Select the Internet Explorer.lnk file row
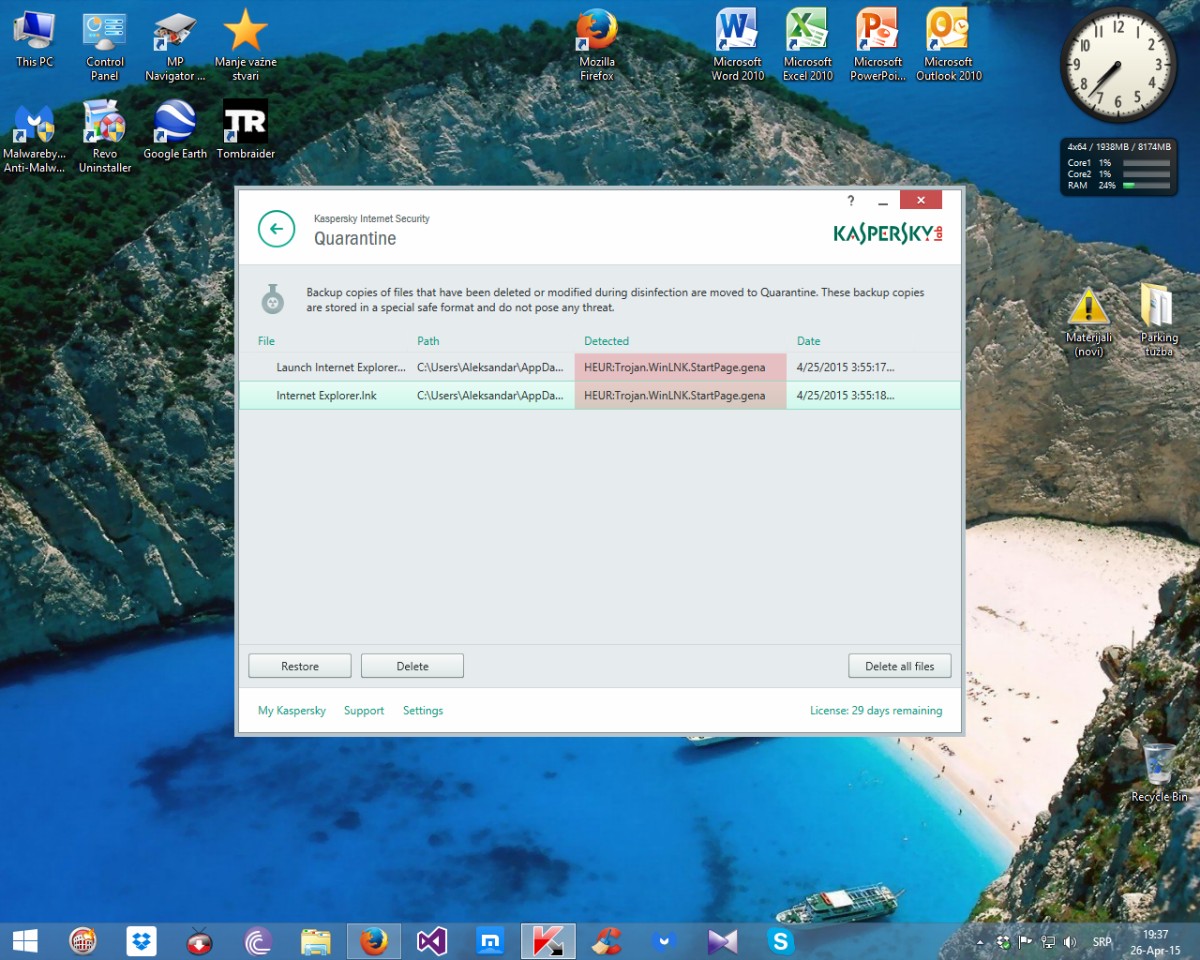Screen dimensions: 1200x960 [599, 395]
